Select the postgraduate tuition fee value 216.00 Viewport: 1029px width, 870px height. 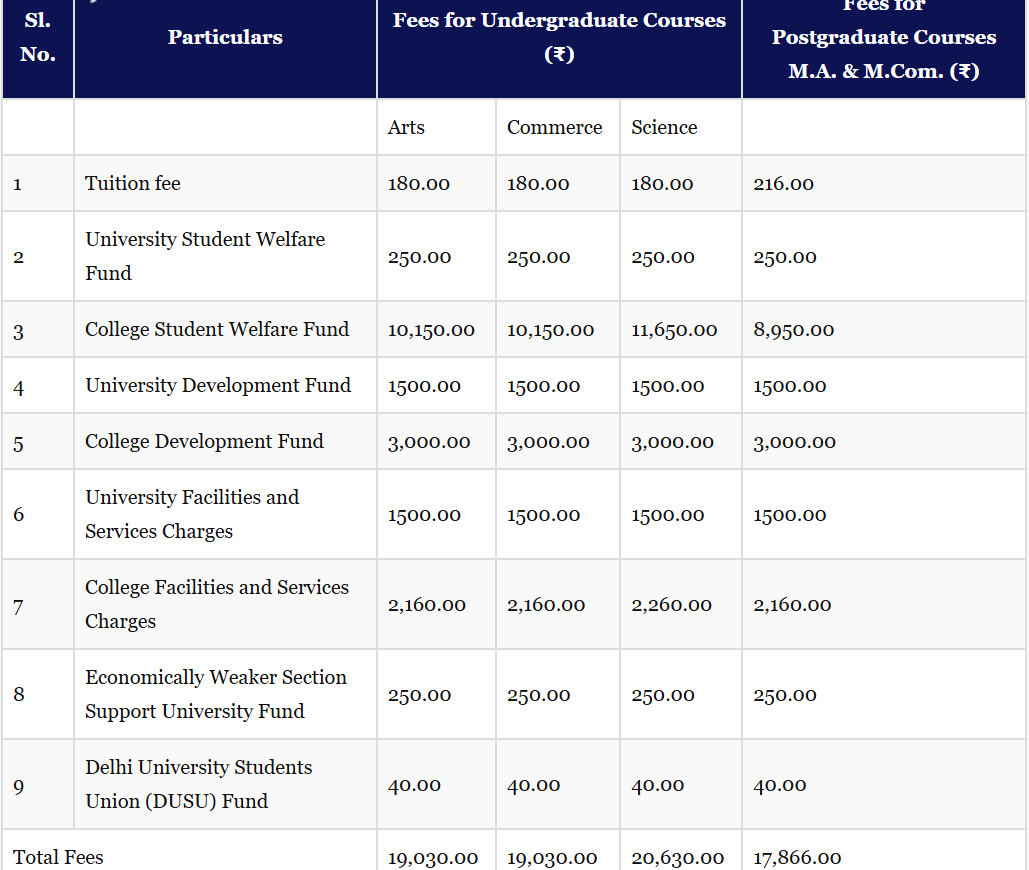[783, 184]
